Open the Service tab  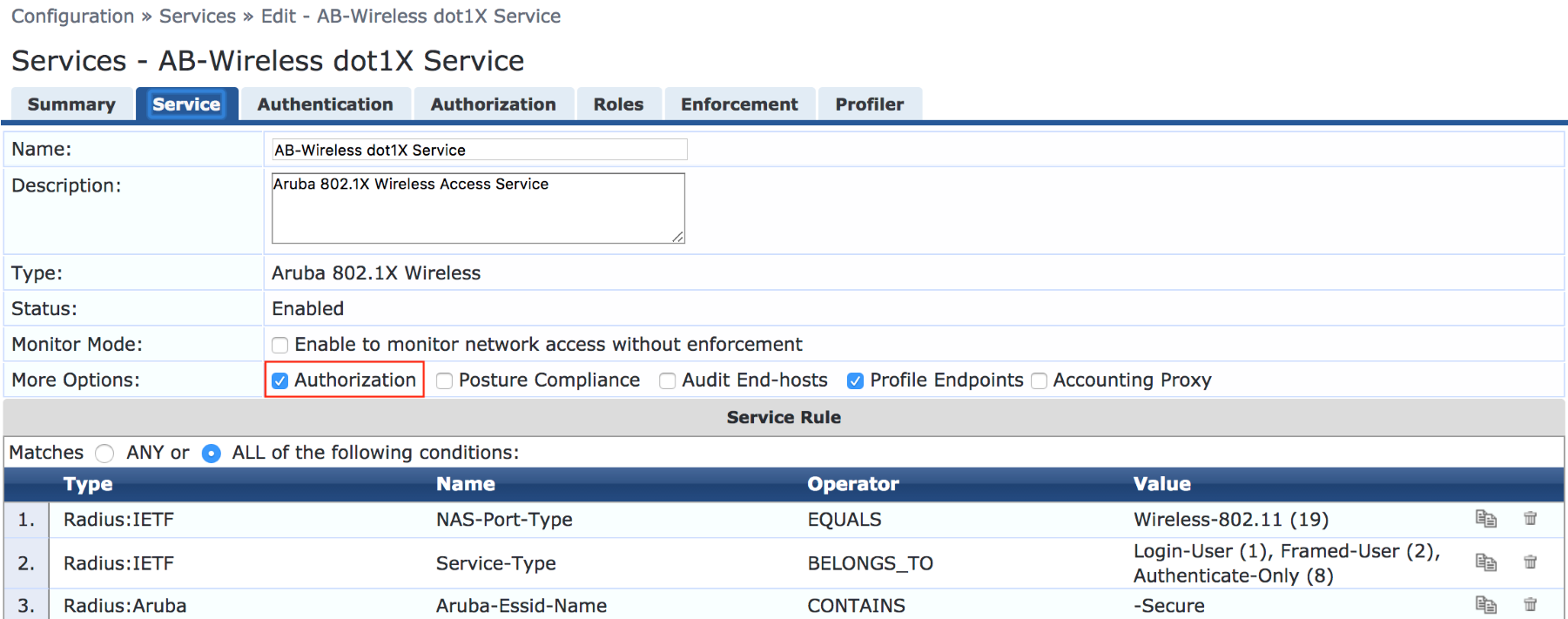coord(186,104)
